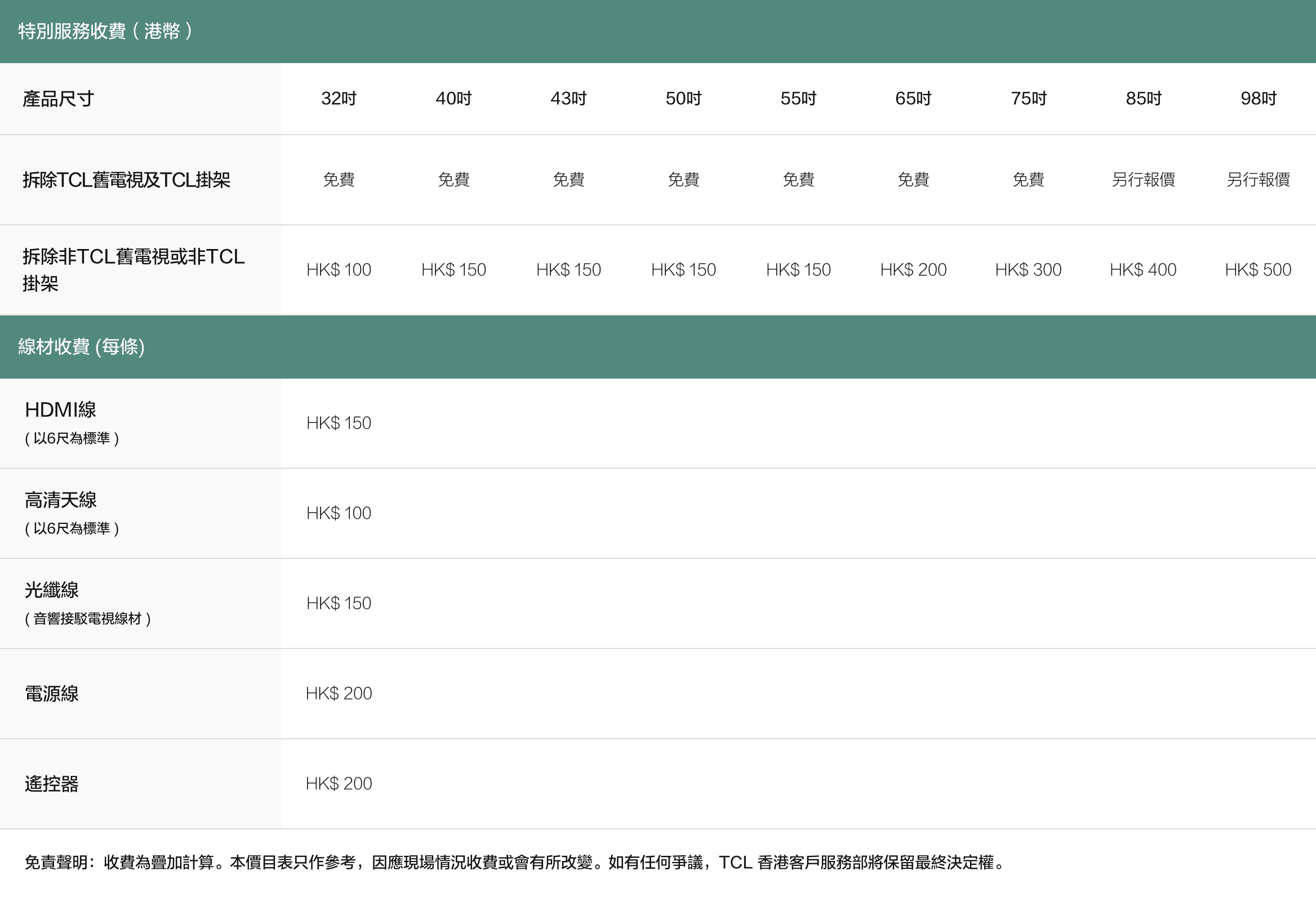The width and height of the screenshot is (1316, 924).
Task: Select the 65吋 size column header
Action: pyautogui.click(x=913, y=99)
